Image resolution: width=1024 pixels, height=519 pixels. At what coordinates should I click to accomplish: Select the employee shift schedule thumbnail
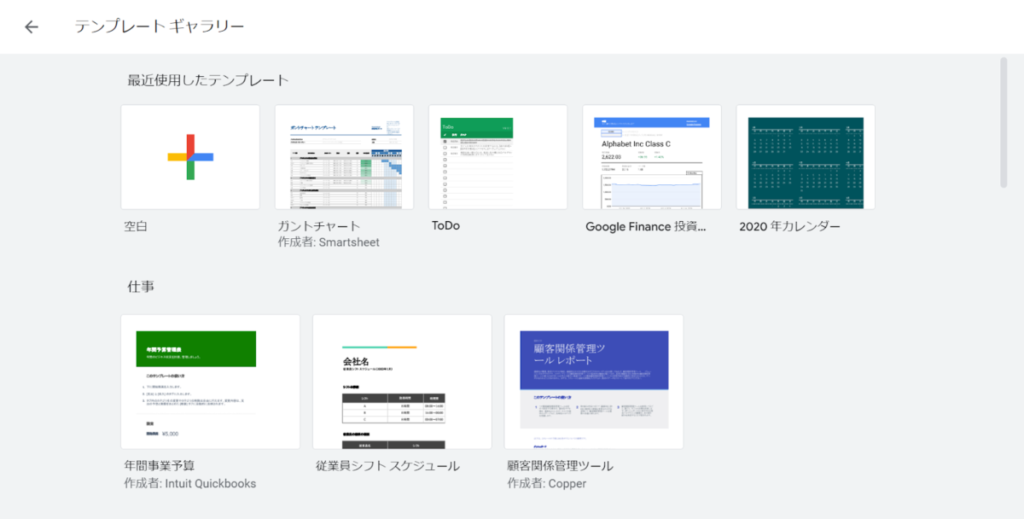pyautogui.click(x=402, y=382)
